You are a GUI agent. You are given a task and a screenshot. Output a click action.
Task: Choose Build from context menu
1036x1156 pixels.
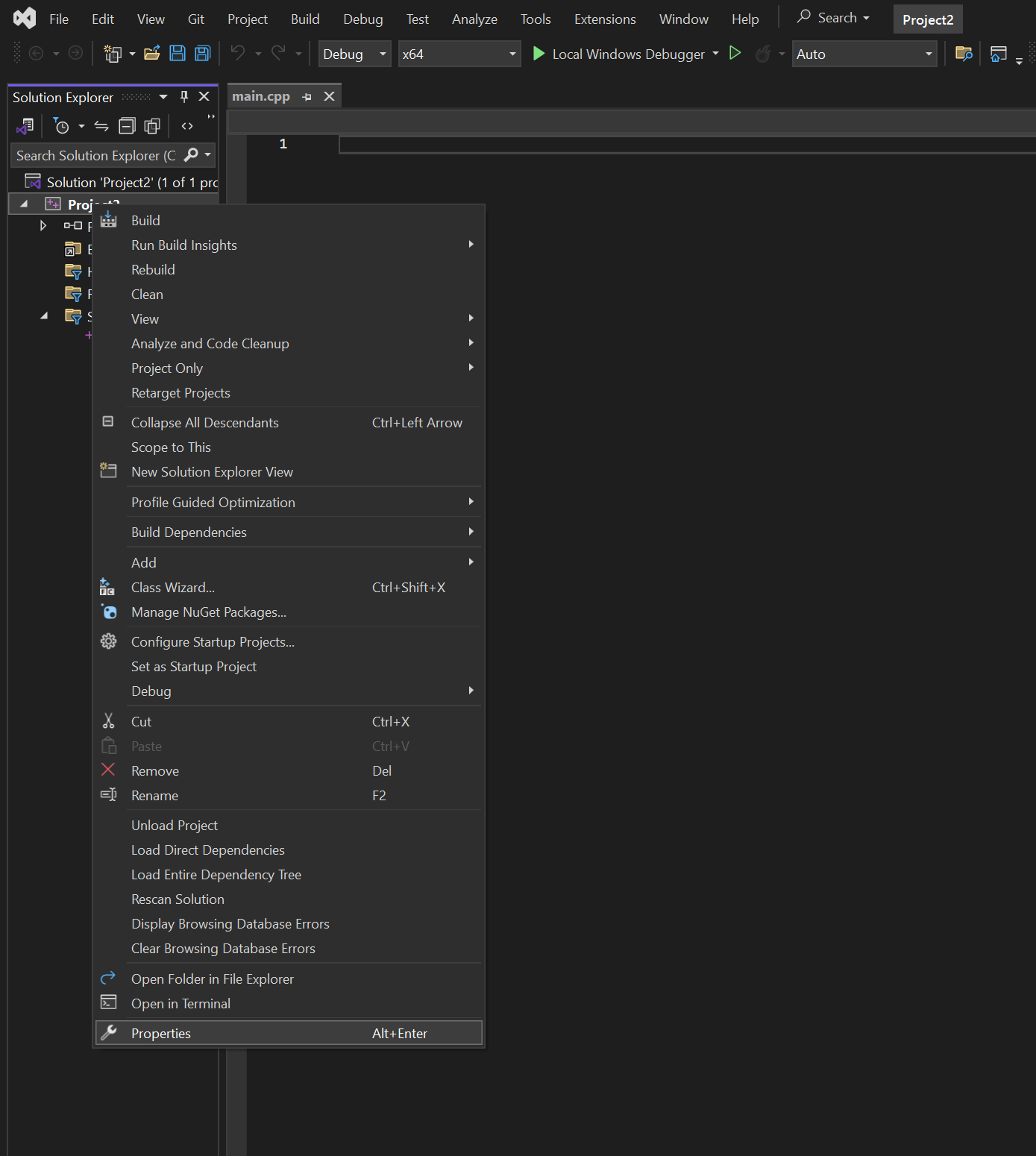[x=288, y=220]
